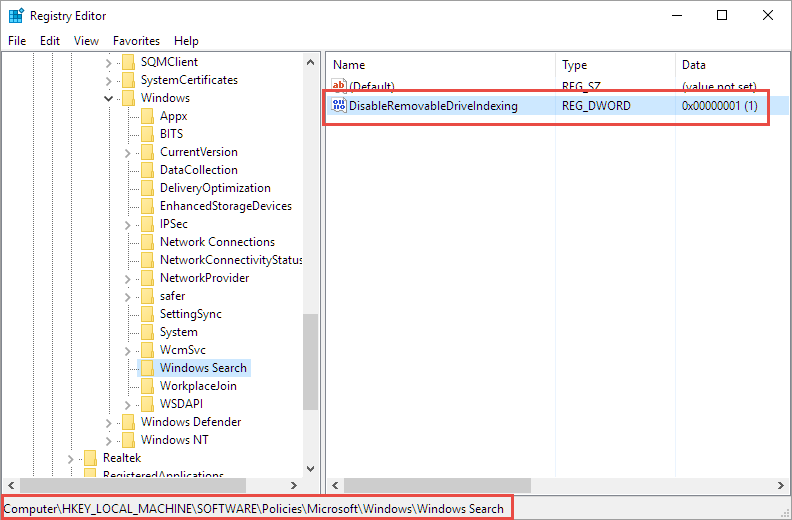Select the DeliveryOptimization key
Screen dimensions: 792x520
click(x=215, y=188)
